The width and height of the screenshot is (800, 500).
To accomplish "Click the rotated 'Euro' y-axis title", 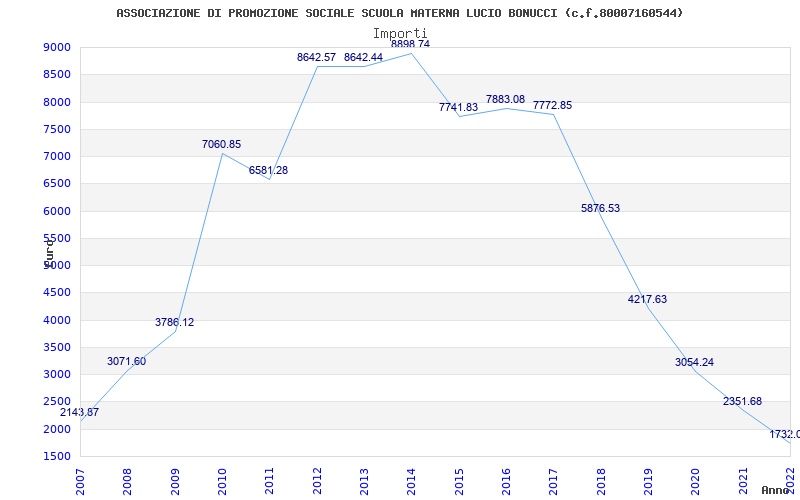I will pyautogui.click(x=48, y=253).
